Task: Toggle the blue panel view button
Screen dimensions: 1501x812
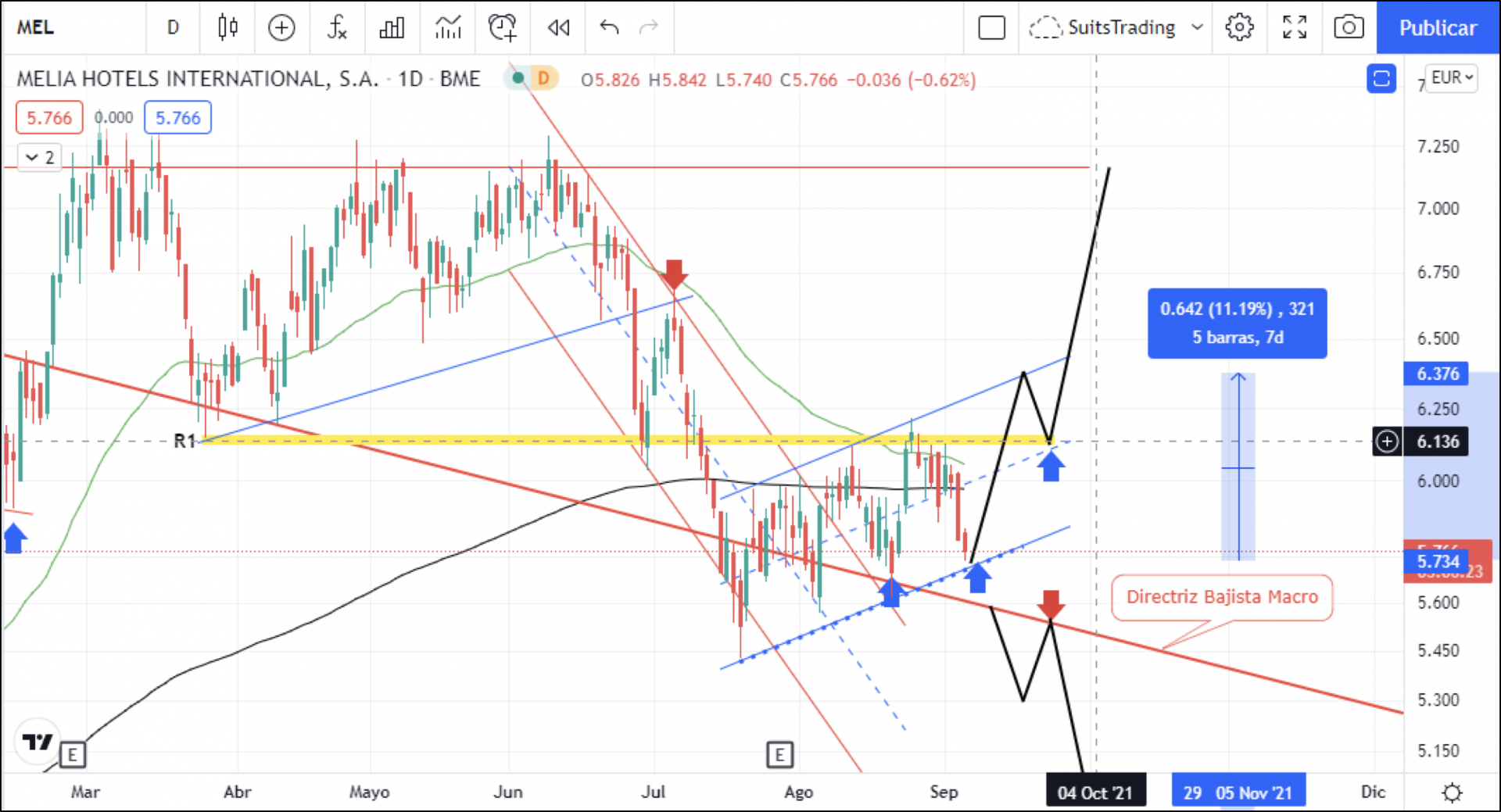Action: pos(1381,79)
